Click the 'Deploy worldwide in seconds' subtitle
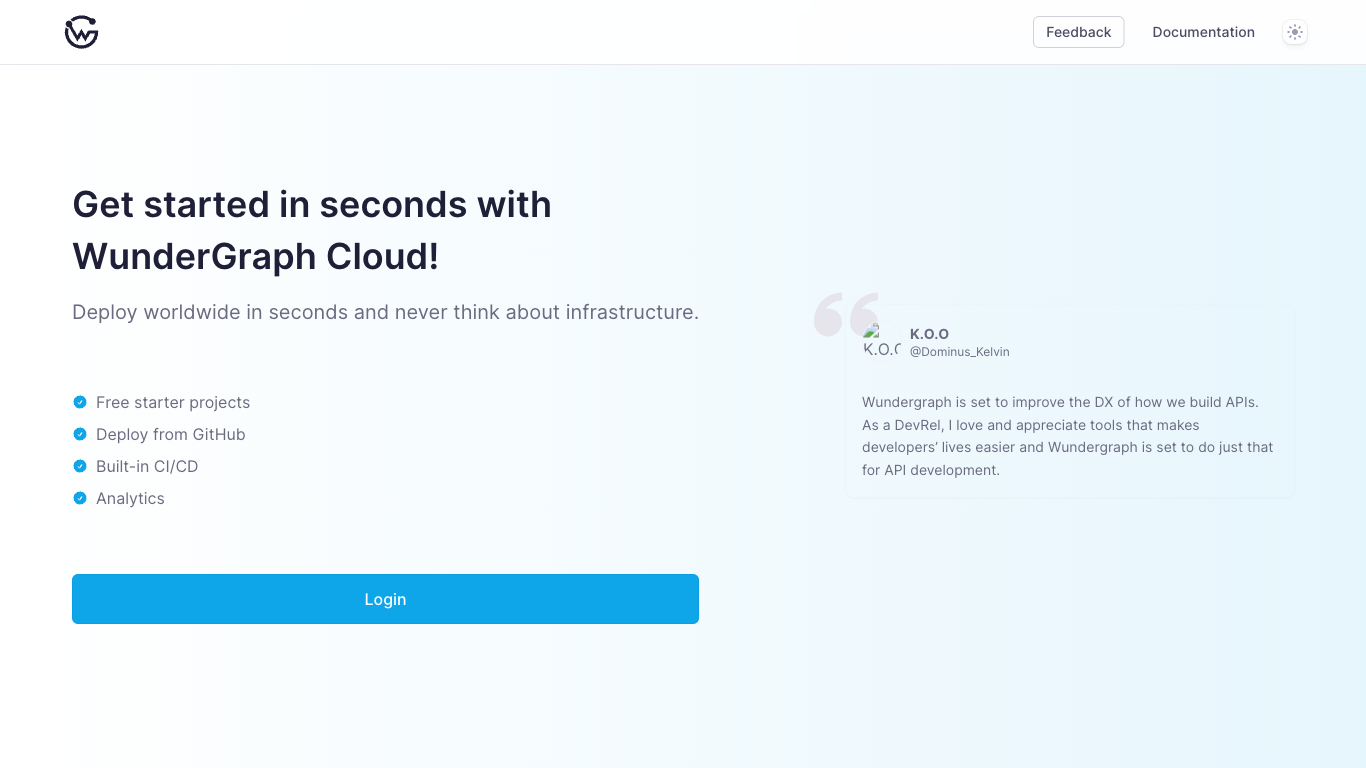1366x768 pixels. (x=385, y=312)
